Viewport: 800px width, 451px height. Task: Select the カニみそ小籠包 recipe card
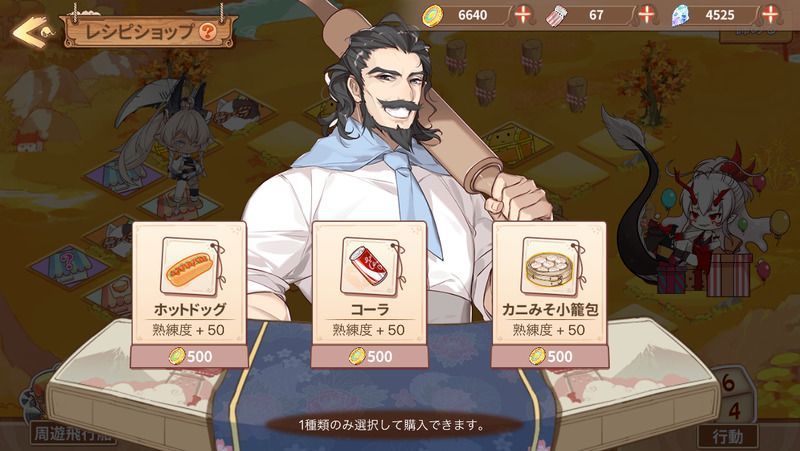(x=549, y=294)
